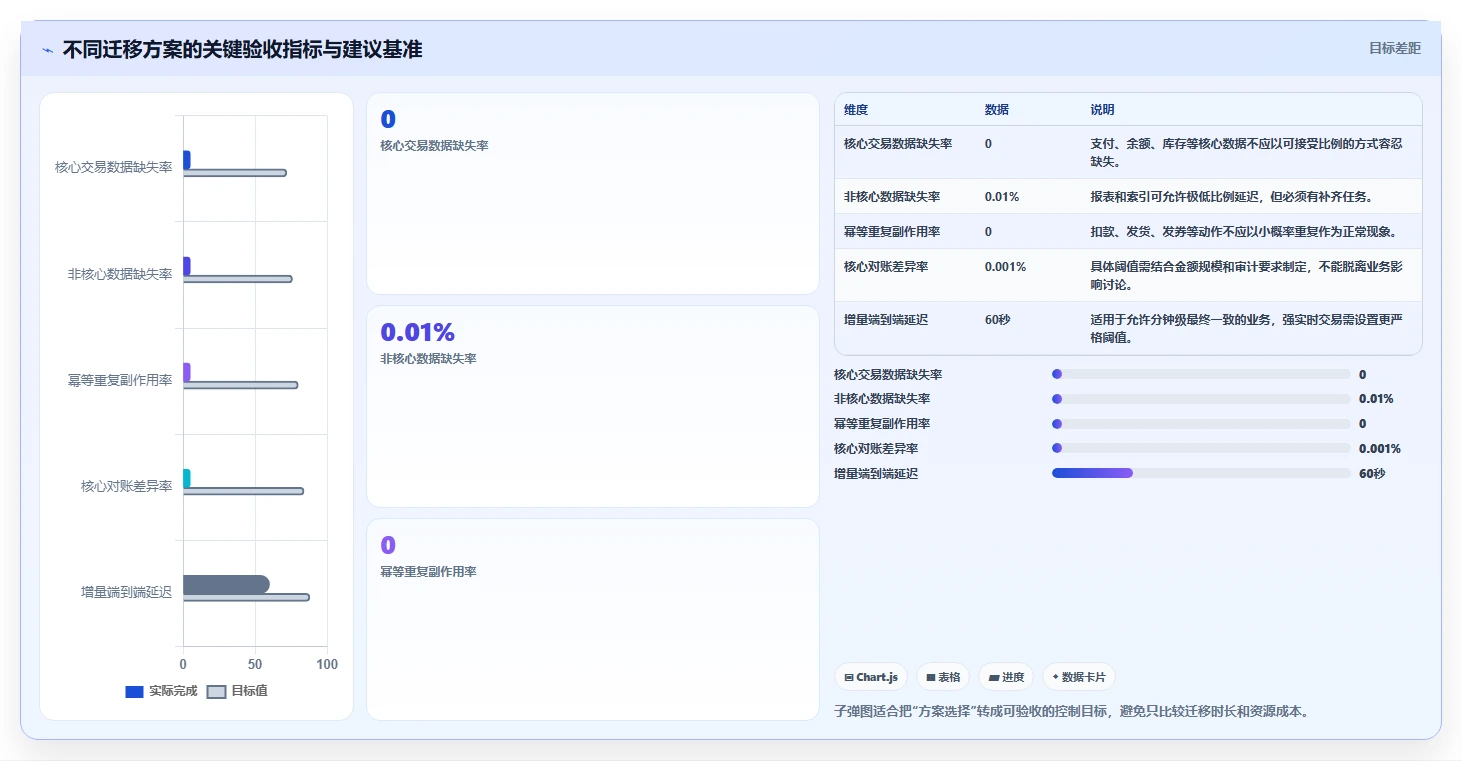Click the 增量端到端延迟 progress bar
The height and width of the screenshot is (761, 1462).
(x=1201, y=473)
